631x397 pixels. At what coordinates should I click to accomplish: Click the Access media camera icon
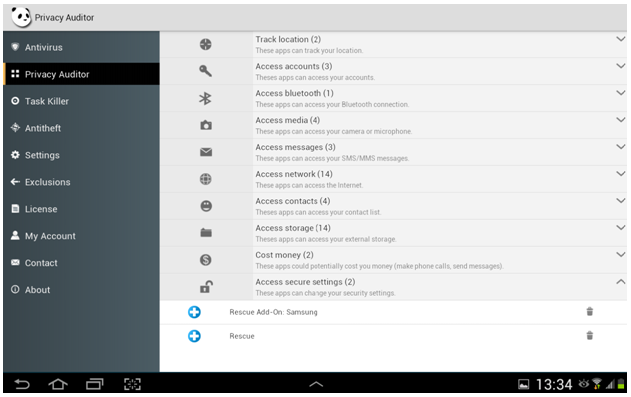[206, 125]
